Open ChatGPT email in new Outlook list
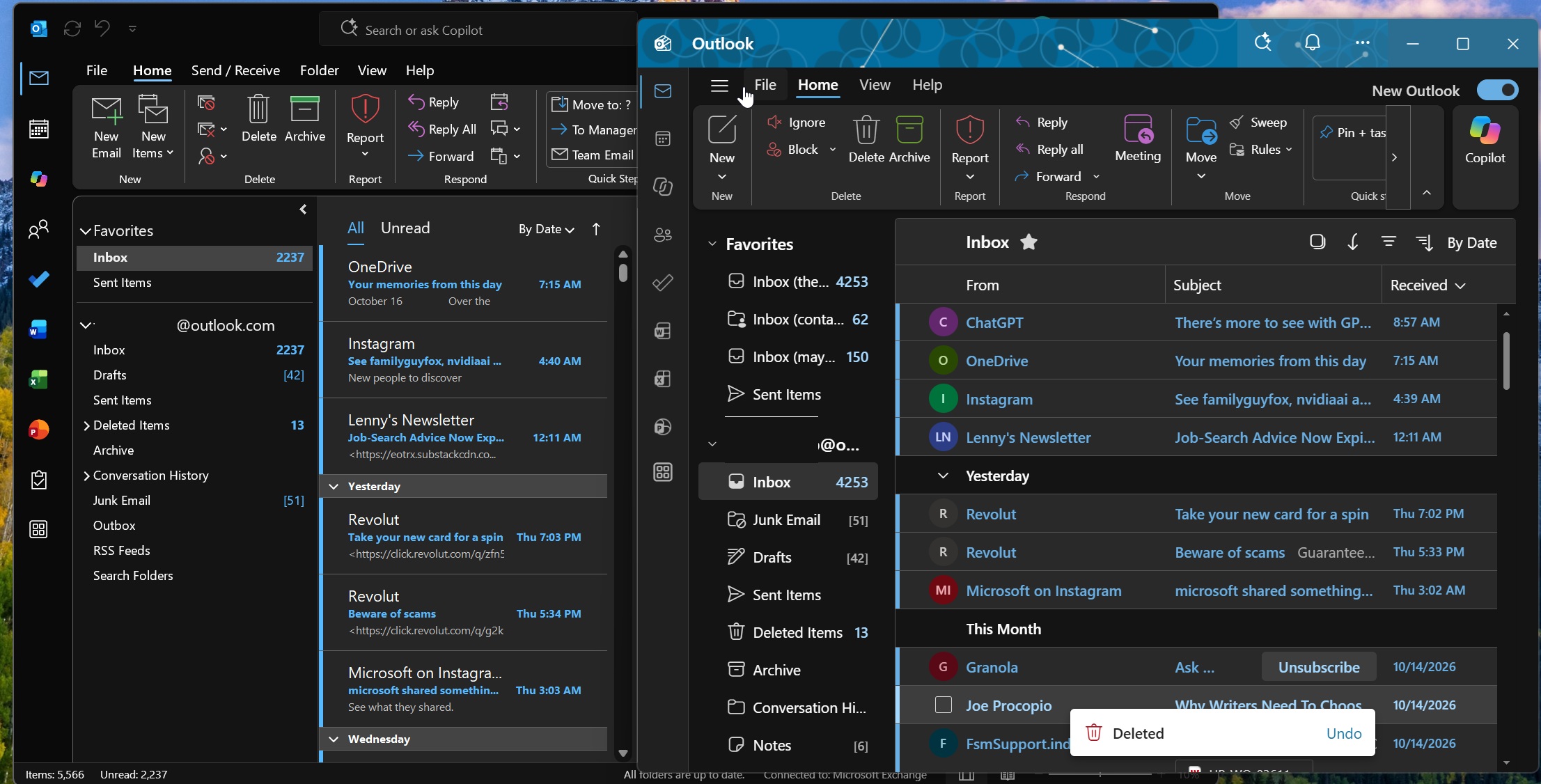 coord(1196,322)
